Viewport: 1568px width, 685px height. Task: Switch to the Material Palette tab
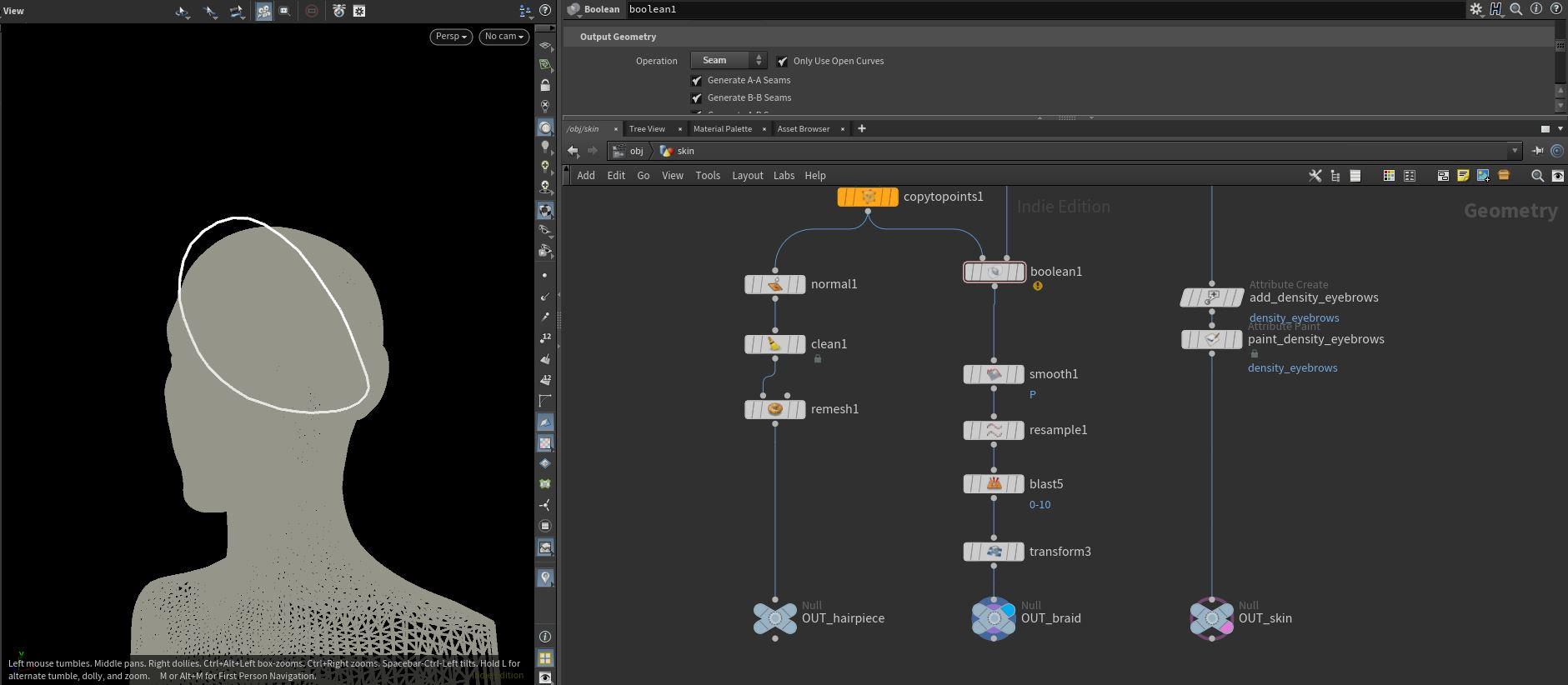pos(723,129)
